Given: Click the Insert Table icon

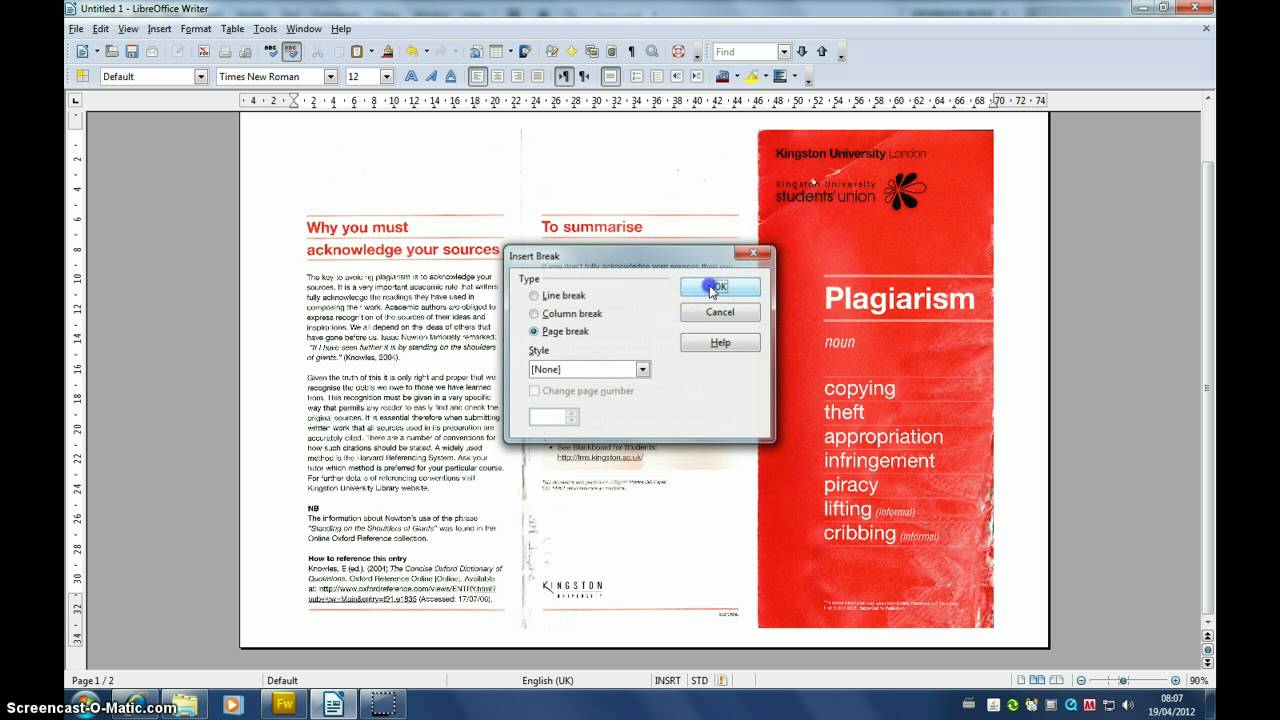Looking at the screenshot, I should click(496, 52).
